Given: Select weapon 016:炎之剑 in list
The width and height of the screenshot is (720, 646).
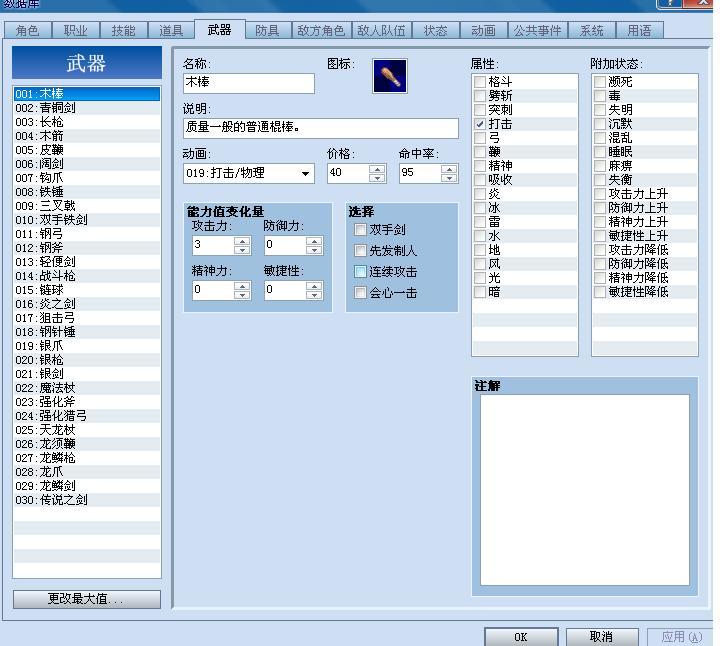Looking at the screenshot, I should [87, 304].
